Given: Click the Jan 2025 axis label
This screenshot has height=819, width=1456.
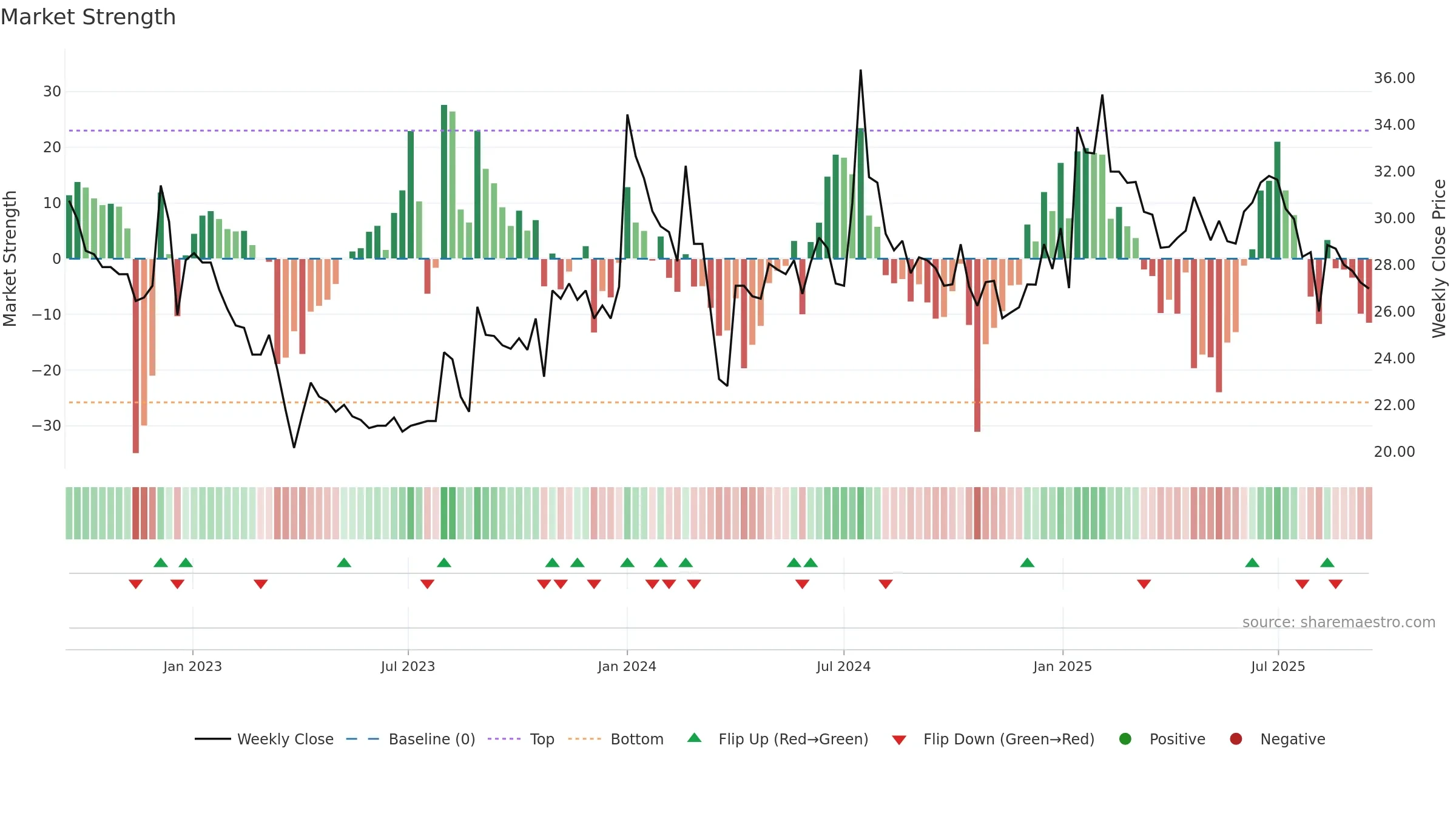Looking at the screenshot, I should [x=1062, y=666].
